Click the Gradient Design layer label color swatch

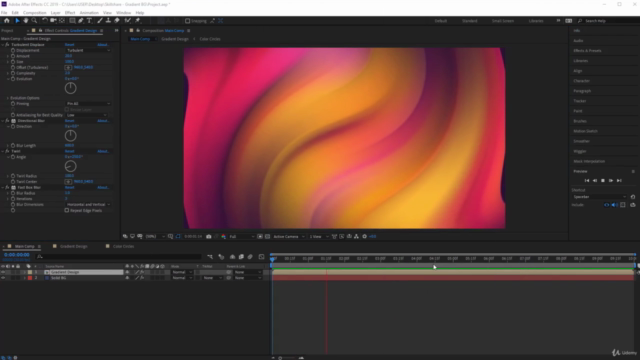pyautogui.click(x=30, y=272)
